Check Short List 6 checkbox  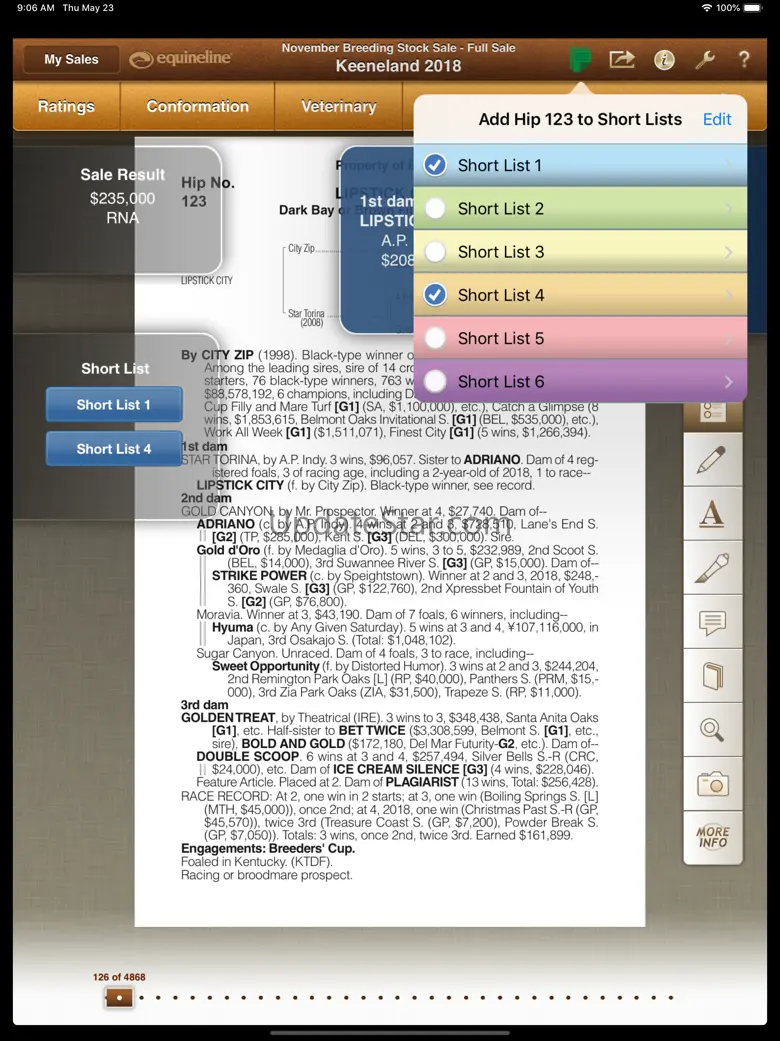[435, 381]
